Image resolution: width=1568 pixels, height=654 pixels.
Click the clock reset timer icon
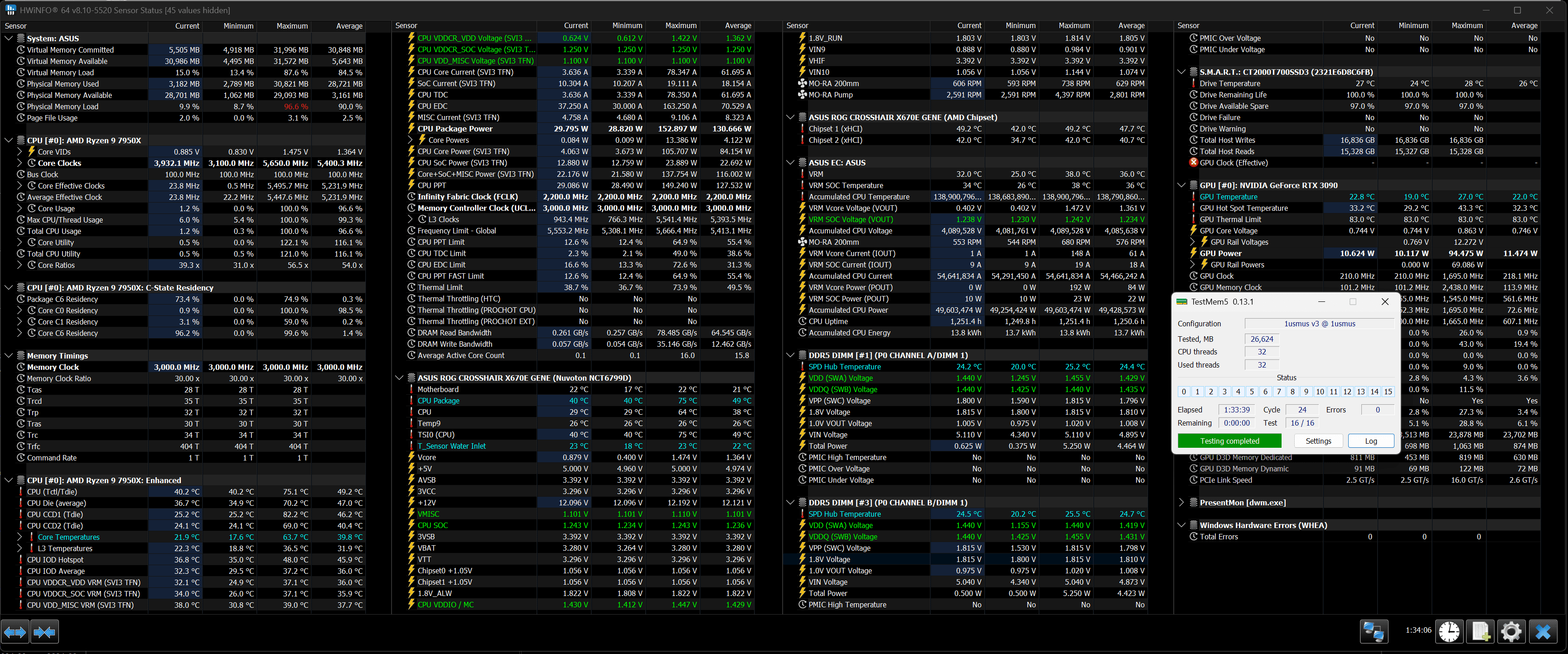coord(1449,631)
